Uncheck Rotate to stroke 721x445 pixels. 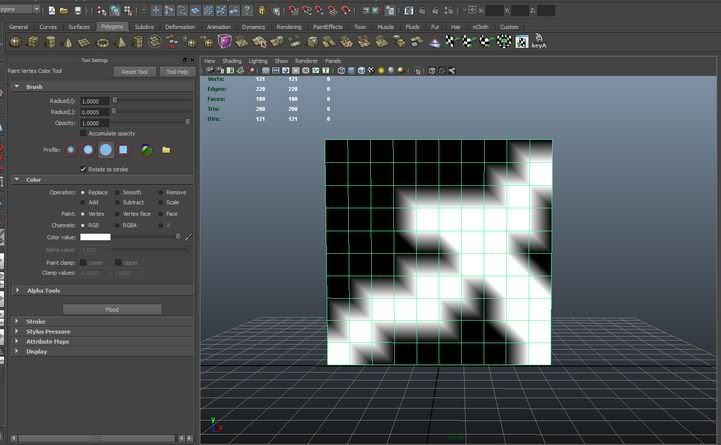pyautogui.click(x=84, y=169)
